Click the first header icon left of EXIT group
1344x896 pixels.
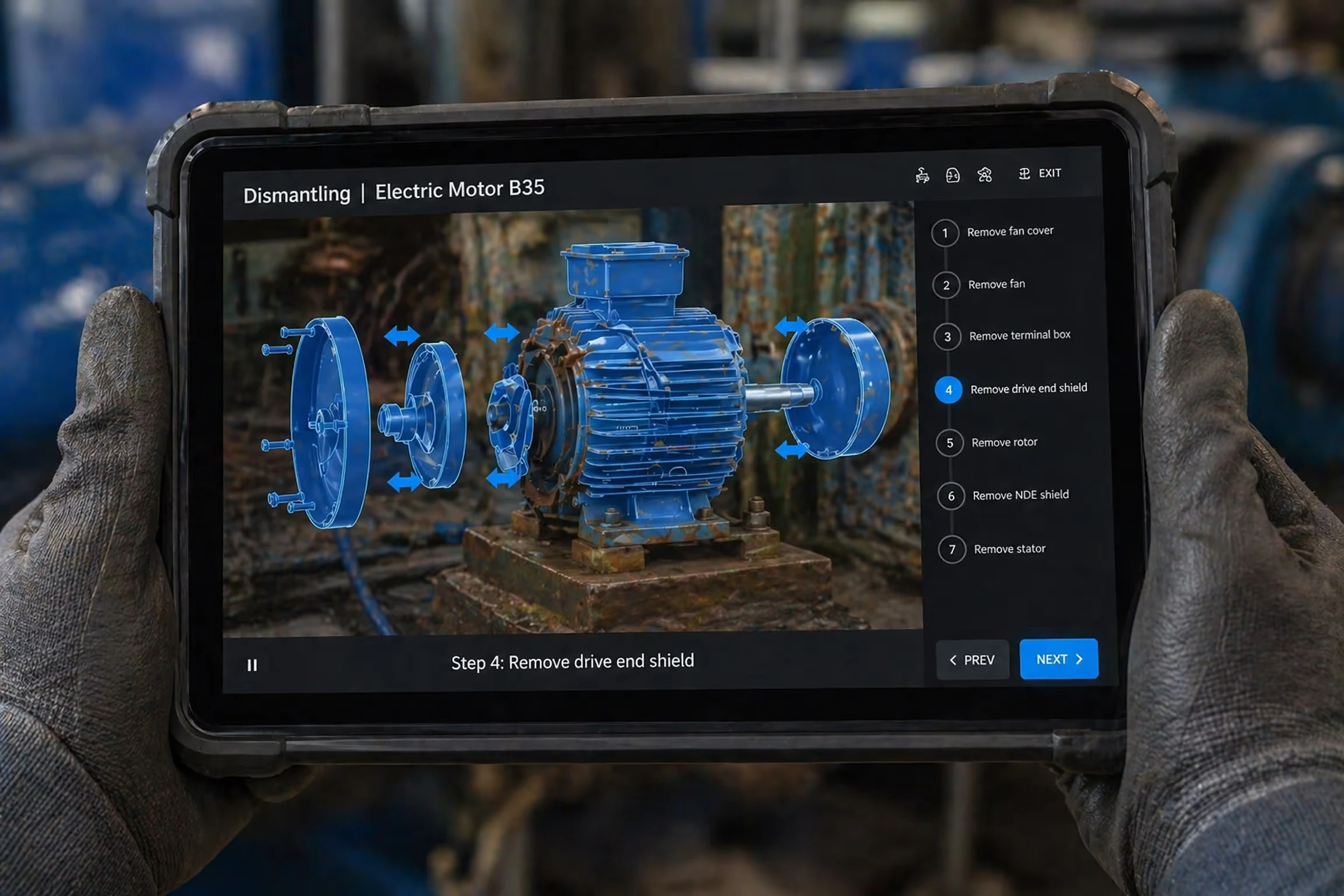[922, 175]
